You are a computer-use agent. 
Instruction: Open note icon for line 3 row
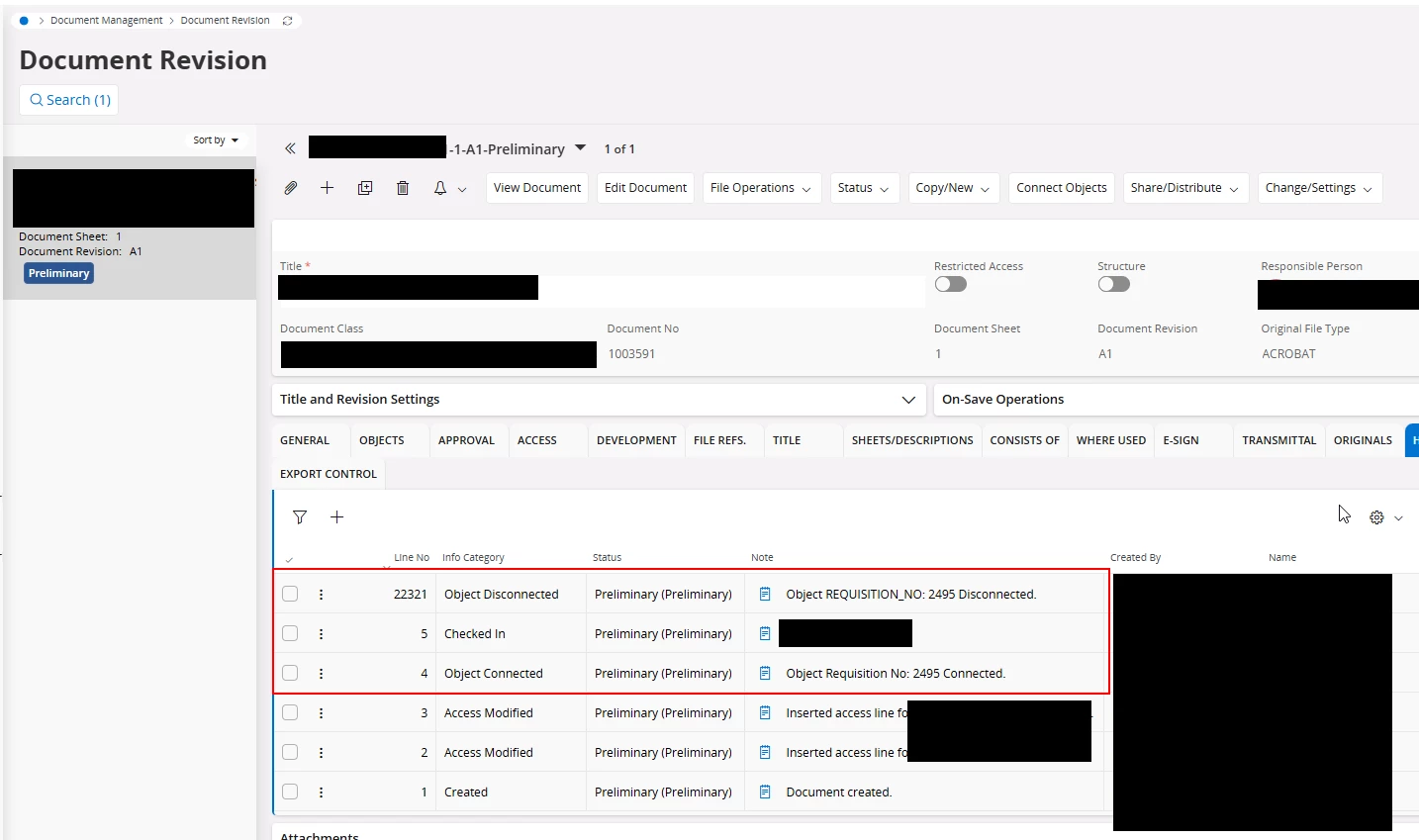click(765, 713)
